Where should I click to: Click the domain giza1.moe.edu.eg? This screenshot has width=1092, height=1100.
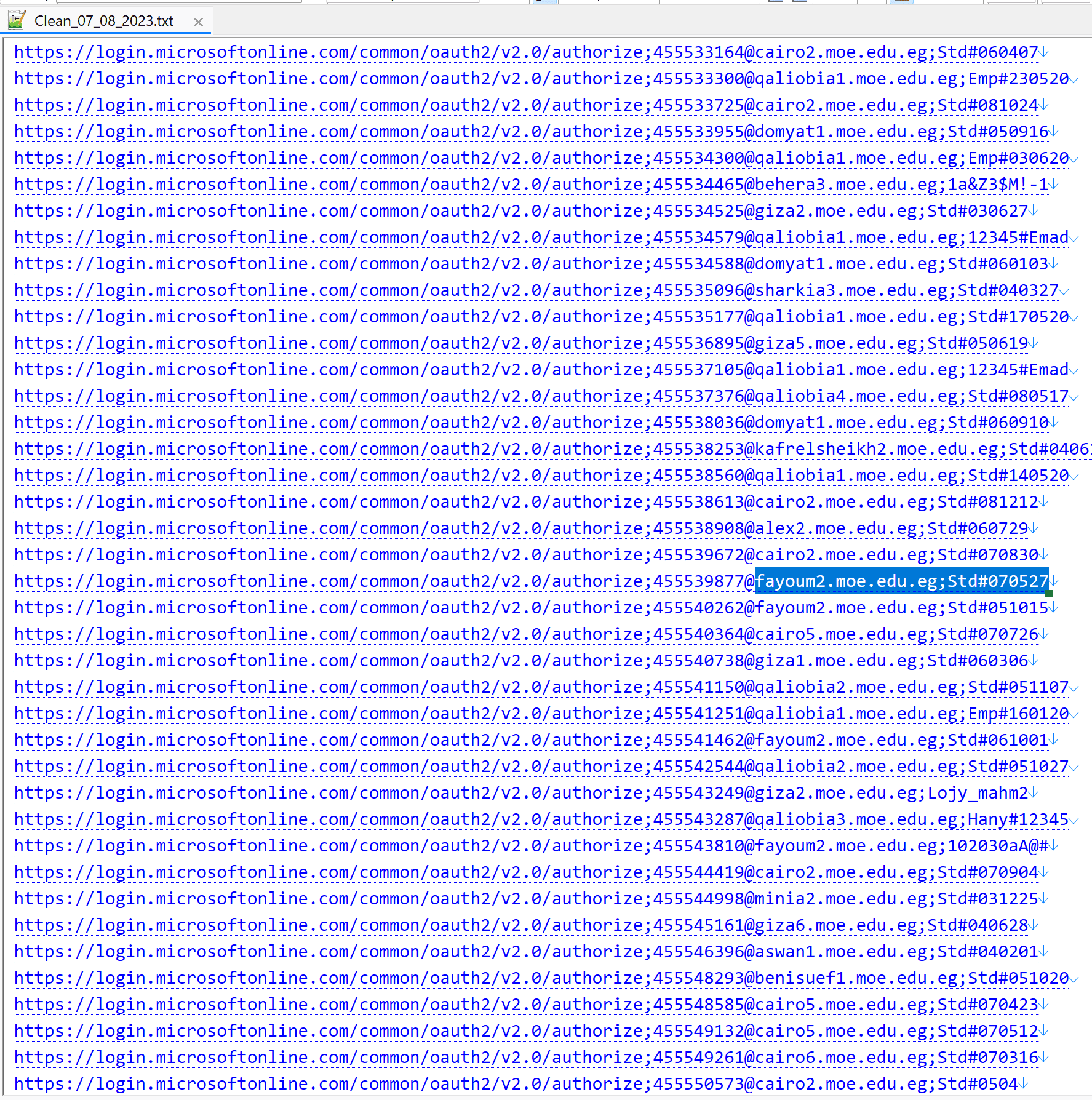coord(836,661)
